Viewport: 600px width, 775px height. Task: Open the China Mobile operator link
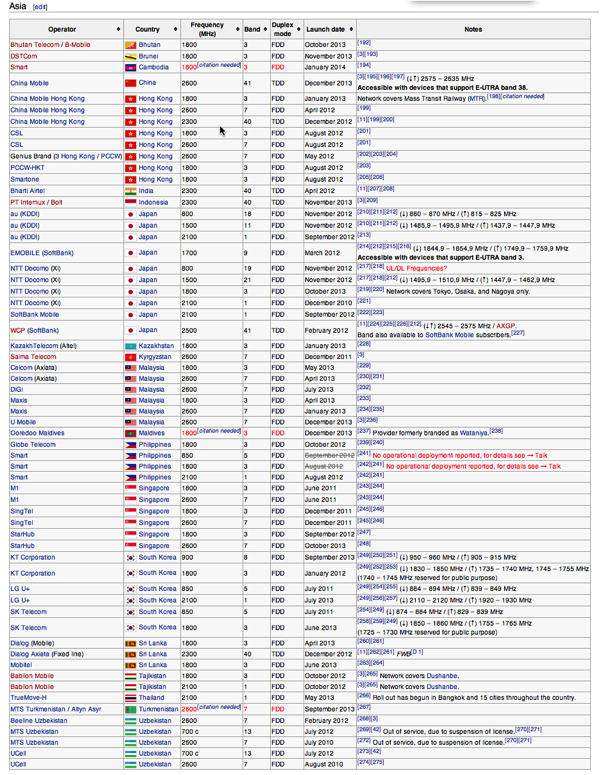tap(30, 83)
